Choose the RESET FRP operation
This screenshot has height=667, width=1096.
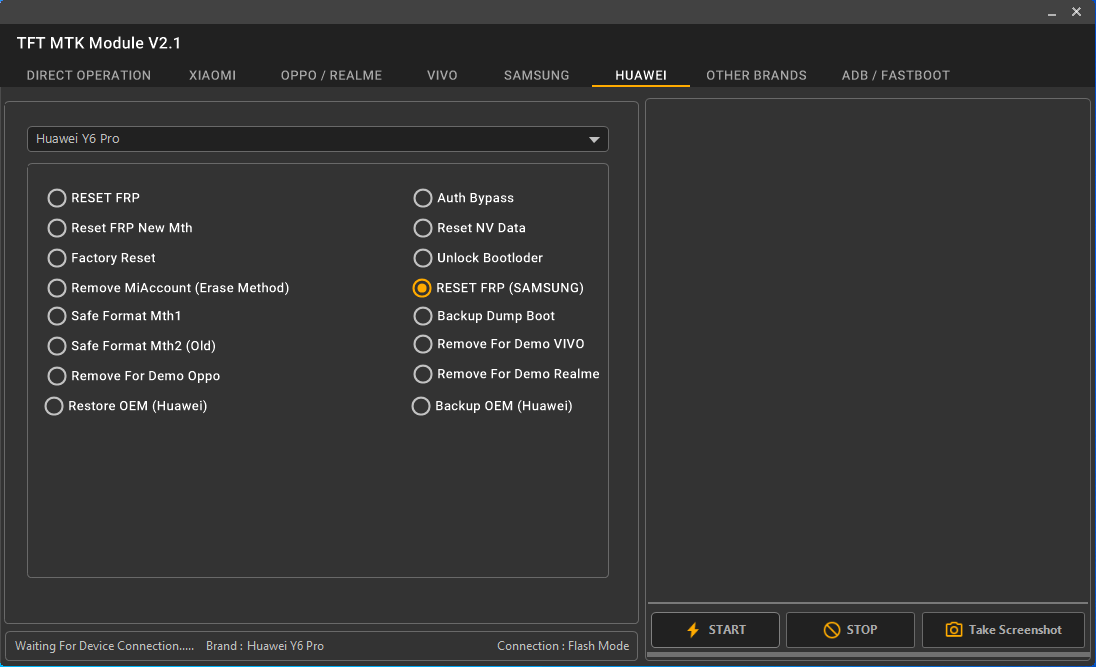pos(56,198)
